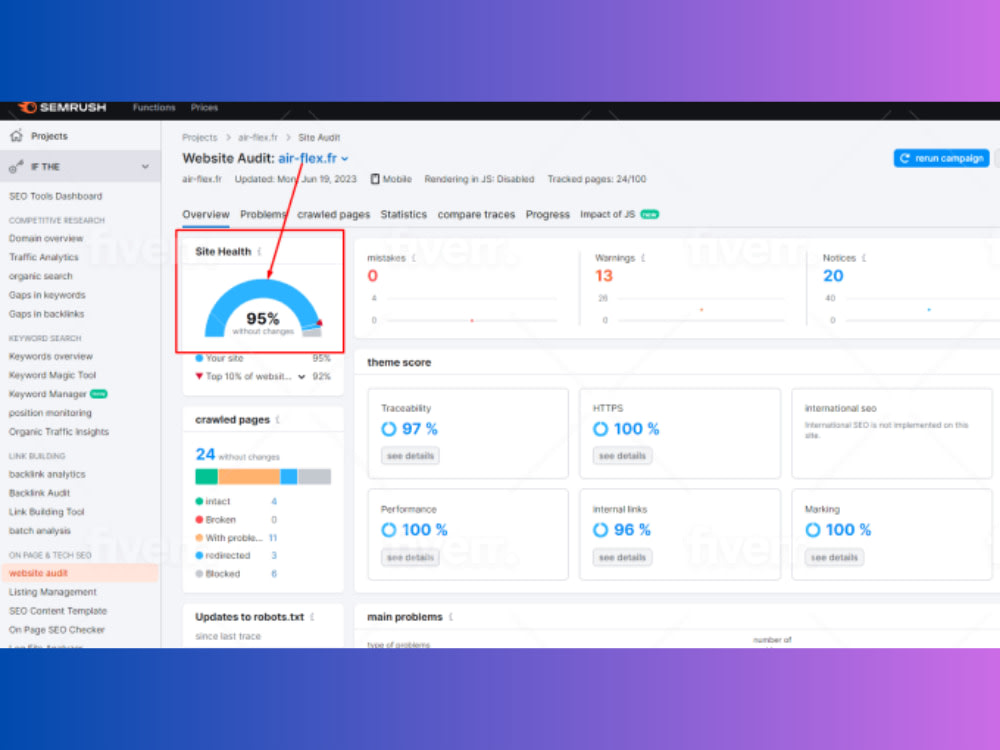Screen dimensions: 1000x750
Task: Click the Internal links progress ring icon
Action: coord(600,530)
